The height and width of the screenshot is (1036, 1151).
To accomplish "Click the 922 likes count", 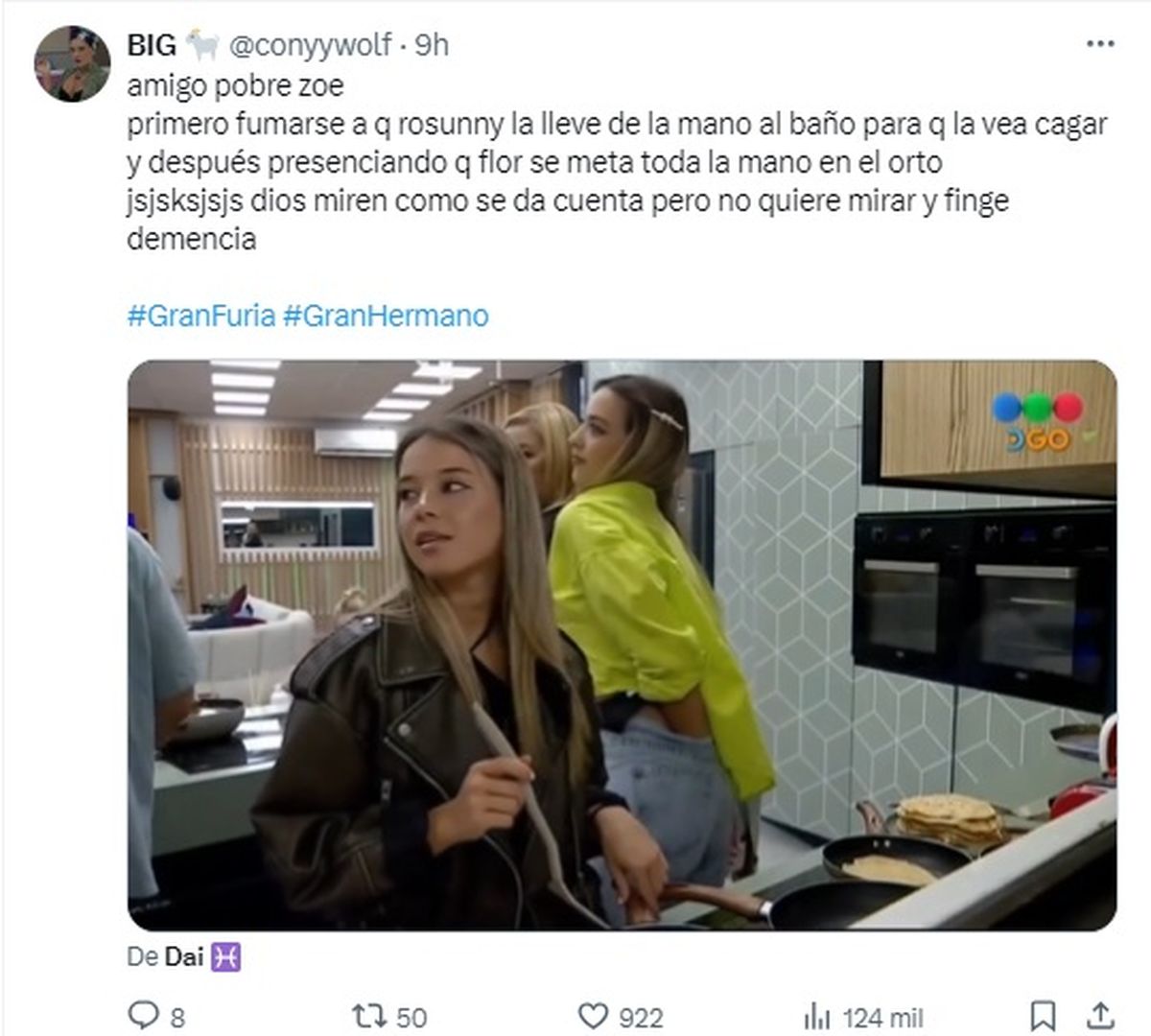I will tap(641, 1017).
